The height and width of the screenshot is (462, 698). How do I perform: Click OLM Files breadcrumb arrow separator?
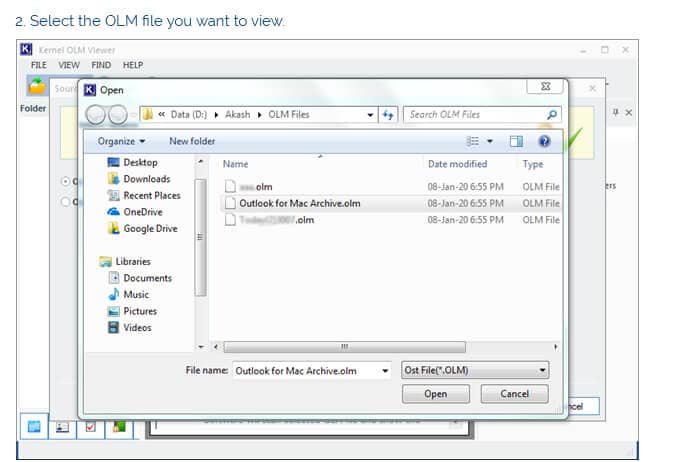[260, 115]
